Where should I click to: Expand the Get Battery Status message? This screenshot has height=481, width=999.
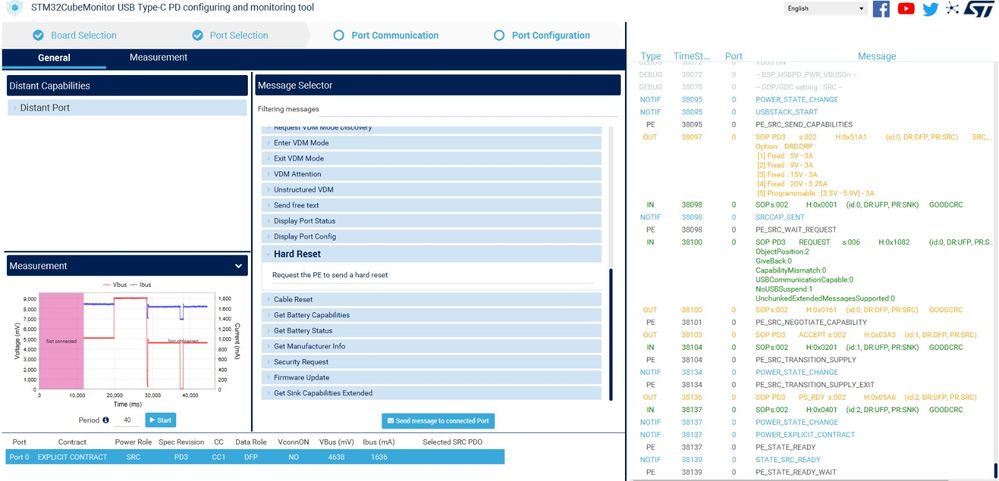431,331
